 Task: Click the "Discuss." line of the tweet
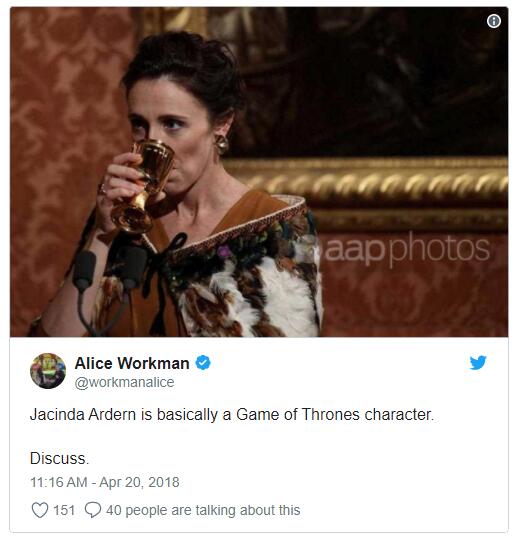point(59,458)
